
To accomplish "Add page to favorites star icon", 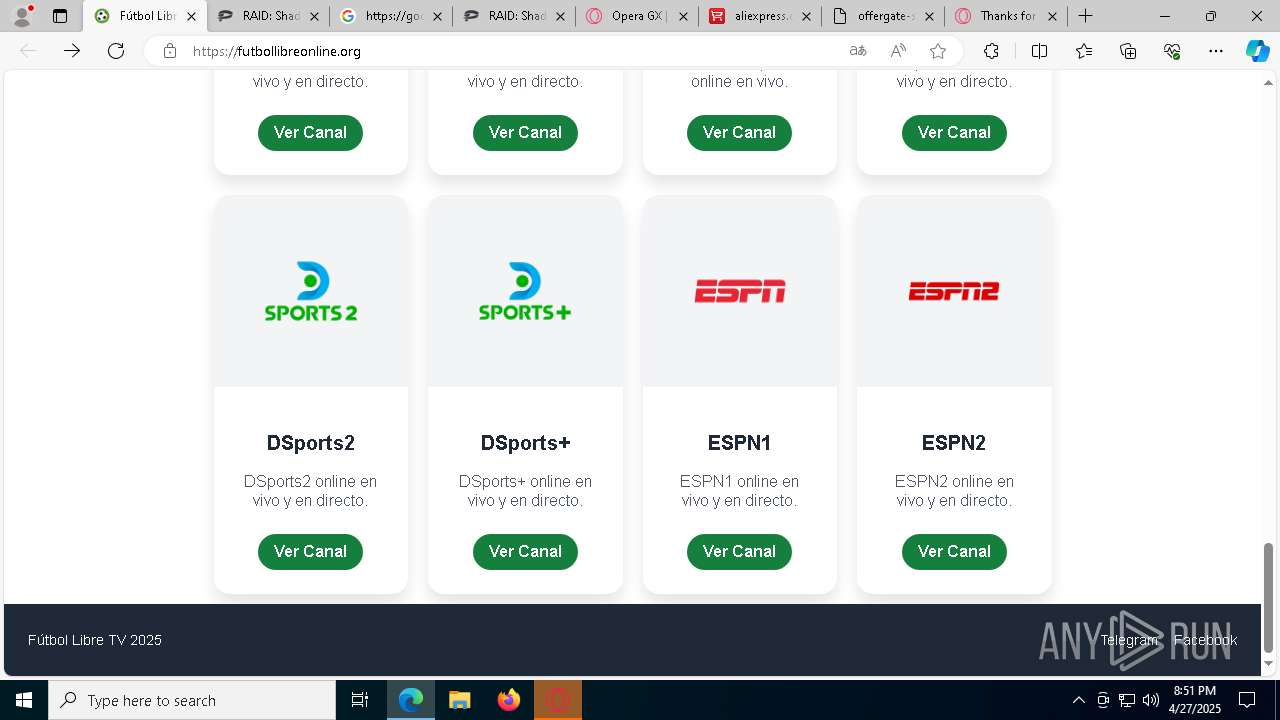I will pos(937,51).
